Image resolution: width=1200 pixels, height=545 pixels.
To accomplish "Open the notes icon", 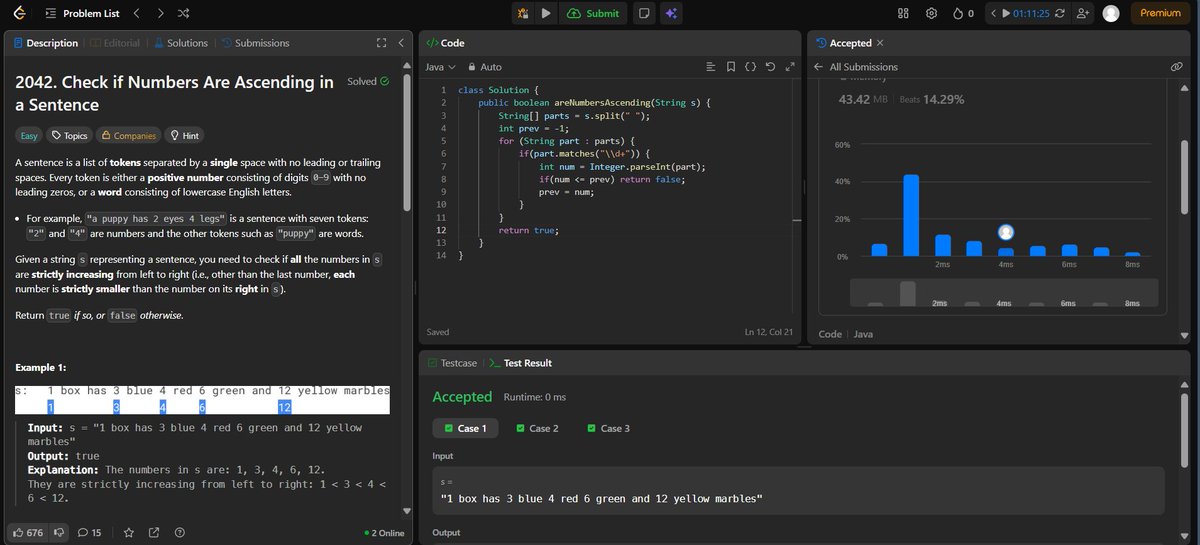I will [645, 13].
